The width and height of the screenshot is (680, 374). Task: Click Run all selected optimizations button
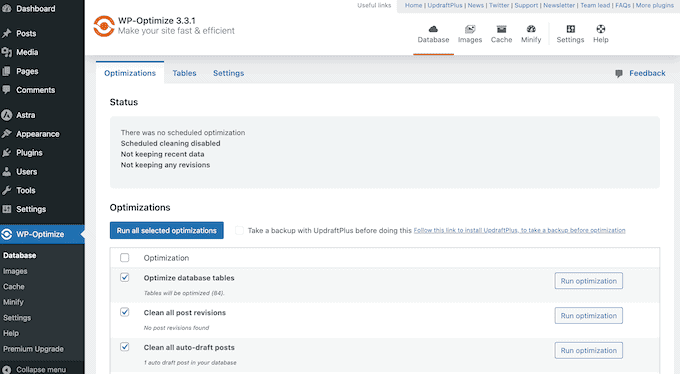tap(167, 230)
